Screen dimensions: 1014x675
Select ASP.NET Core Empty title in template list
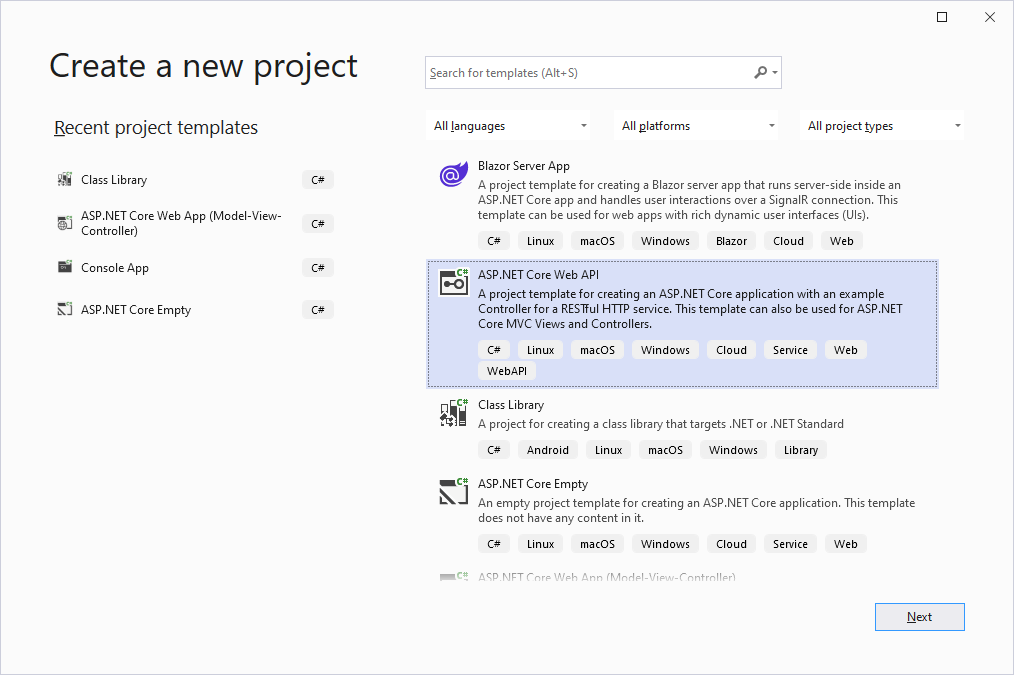(533, 484)
